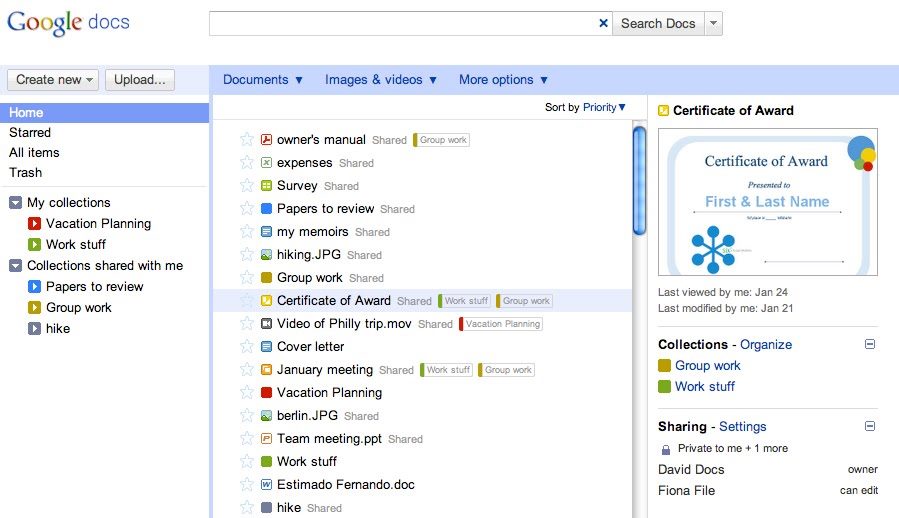Click the lock icon next to Private to me
Image resolution: width=899 pixels, height=518 pixels.
(x=666, y=449)
